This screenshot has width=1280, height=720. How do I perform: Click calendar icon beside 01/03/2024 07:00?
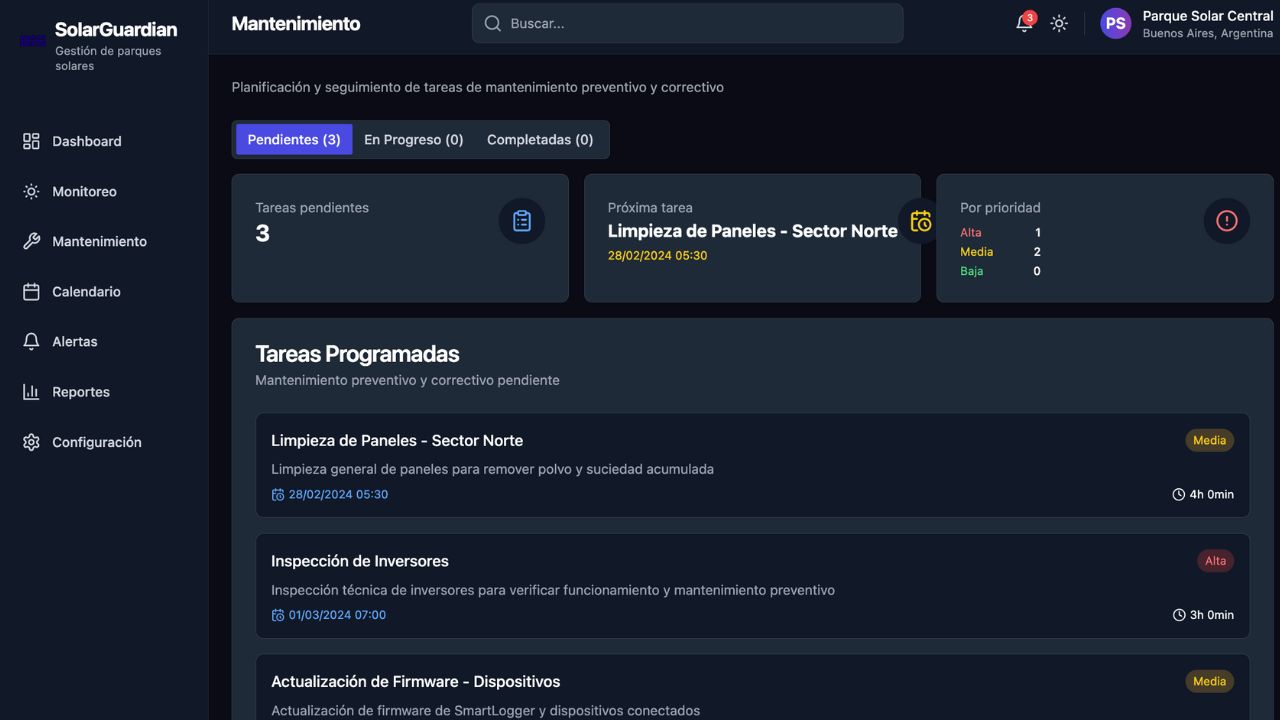278,615
